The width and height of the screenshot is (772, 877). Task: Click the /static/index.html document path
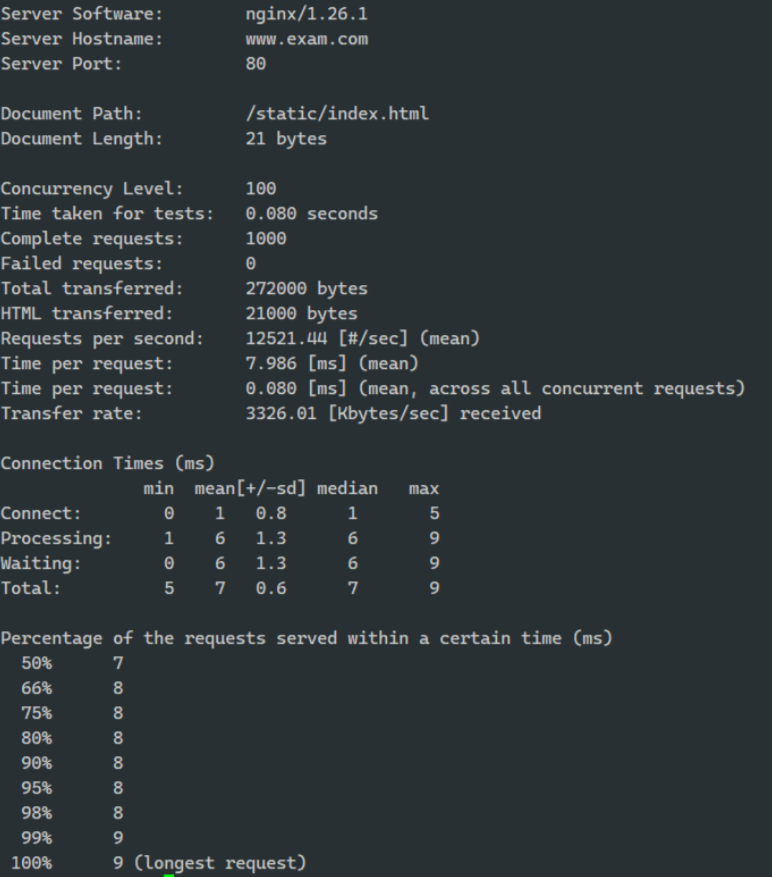337,114
